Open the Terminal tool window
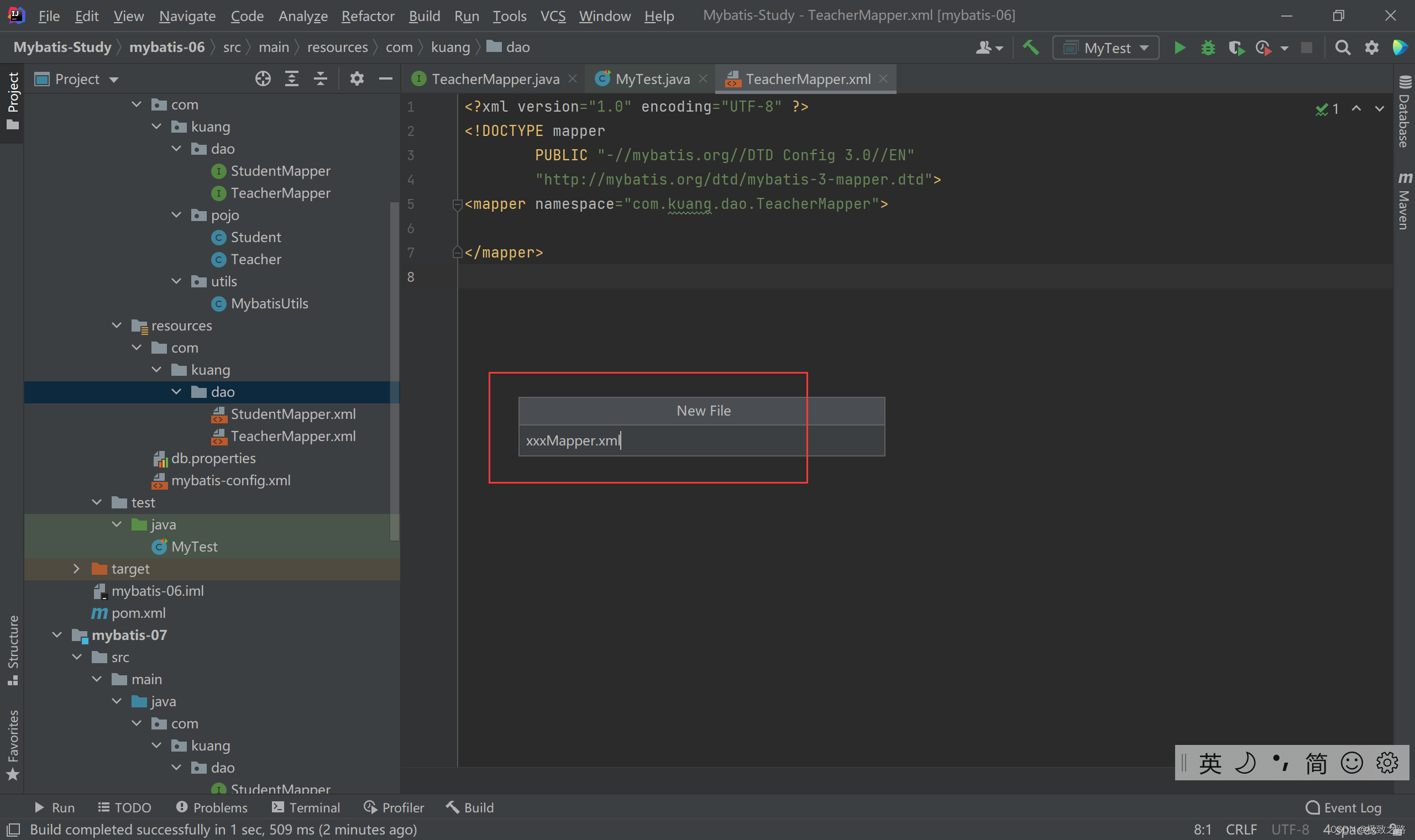This screenshot has height=840, width=1415. click(x=306, y=808)
